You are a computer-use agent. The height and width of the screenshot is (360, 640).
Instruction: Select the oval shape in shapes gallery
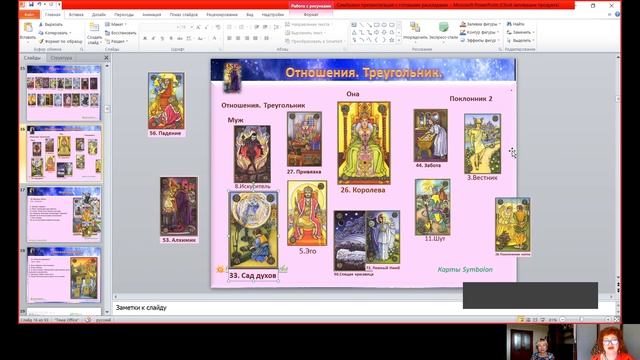(x=384, y=25)
